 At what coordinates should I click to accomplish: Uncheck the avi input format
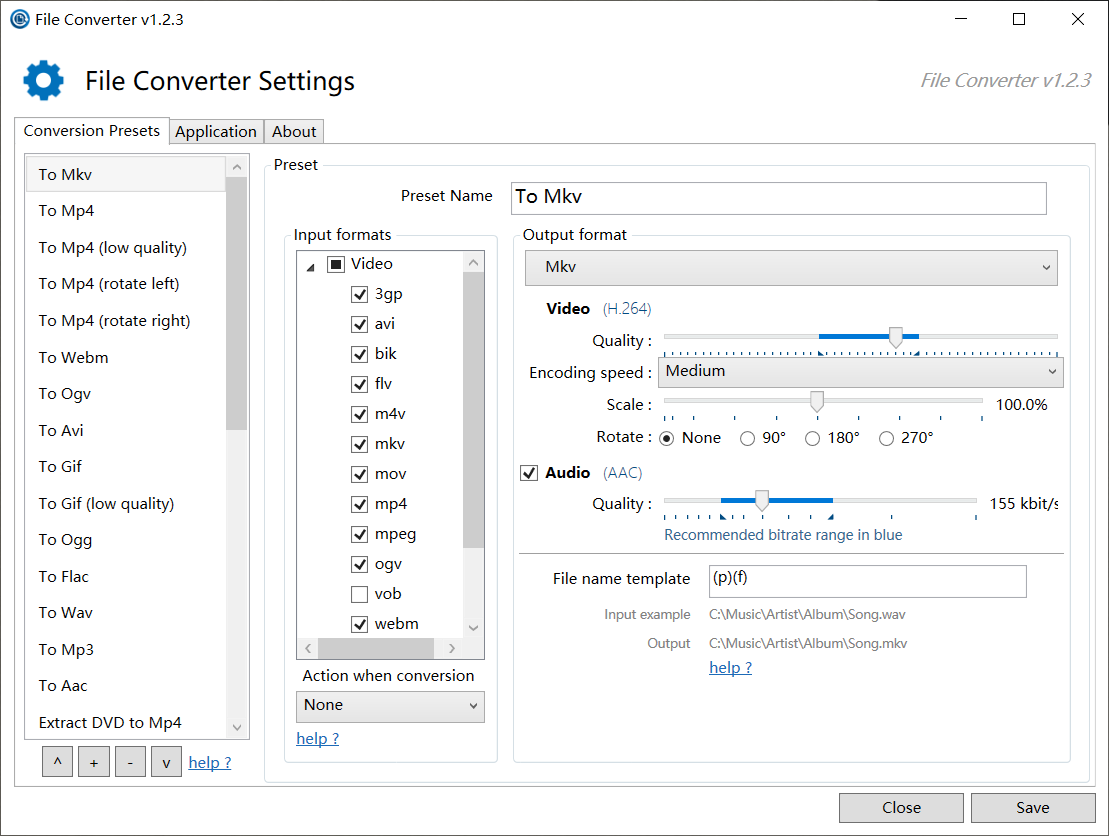359,323
